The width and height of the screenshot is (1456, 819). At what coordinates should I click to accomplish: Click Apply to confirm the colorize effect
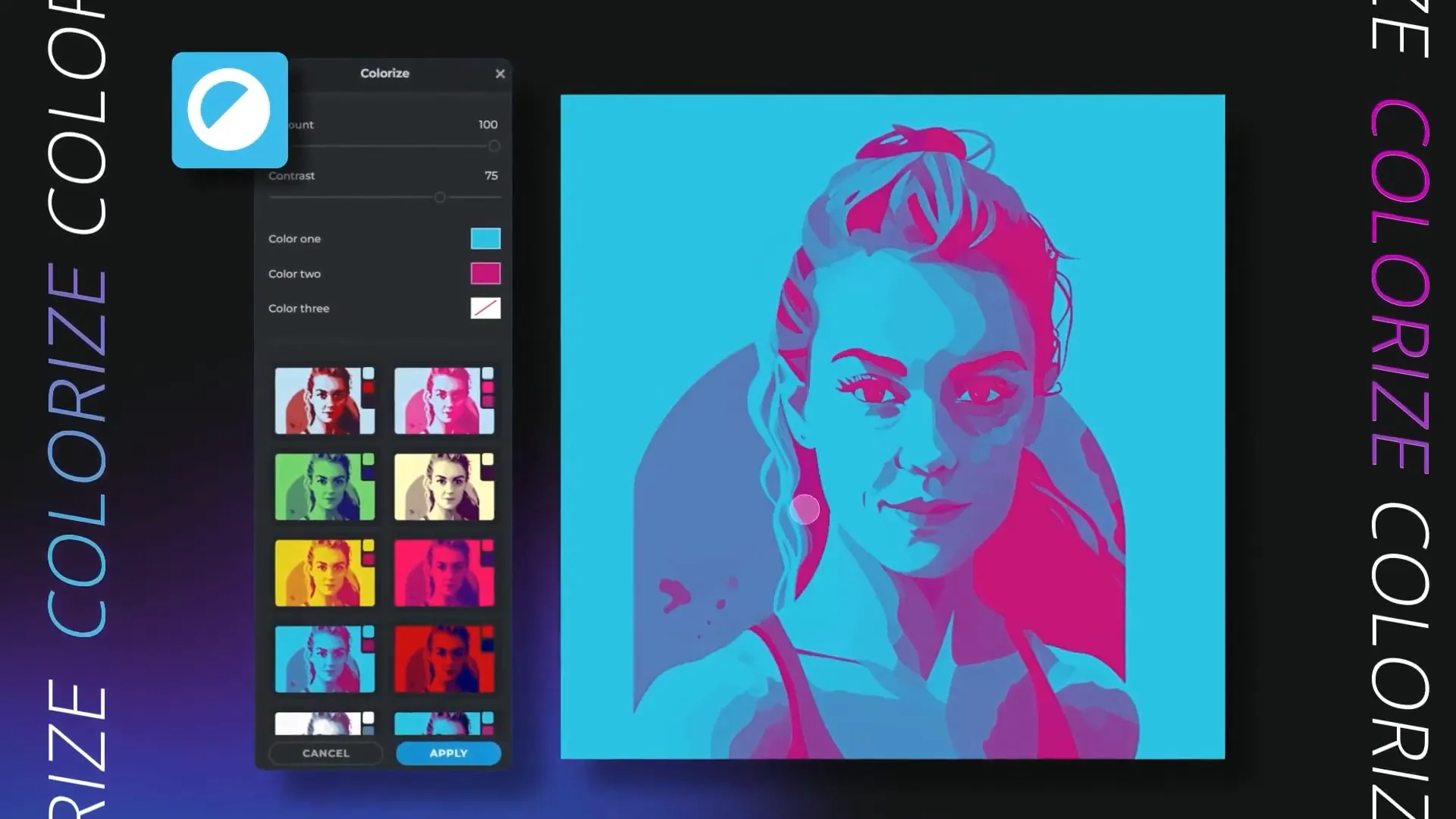[x=448, y=753]
